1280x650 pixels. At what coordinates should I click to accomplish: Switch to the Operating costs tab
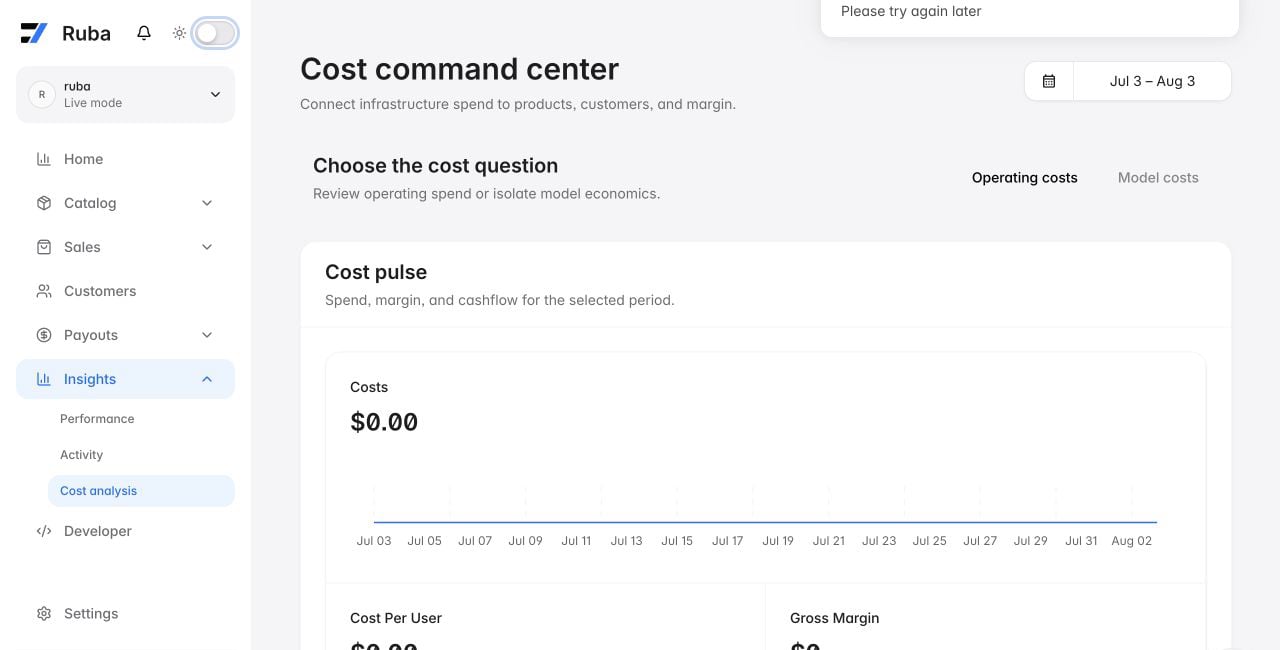point(1025,178)
